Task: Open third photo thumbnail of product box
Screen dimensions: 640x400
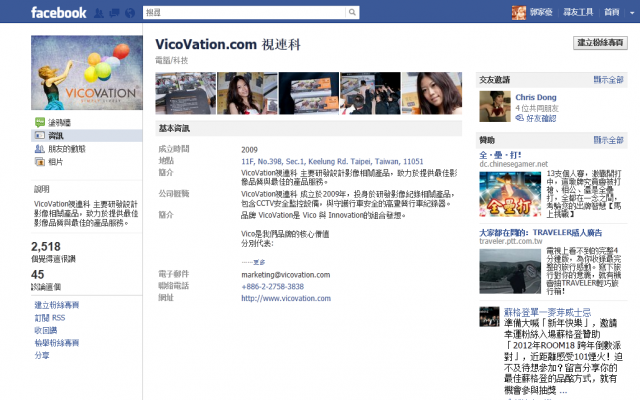Action: [x=309, y=93]
